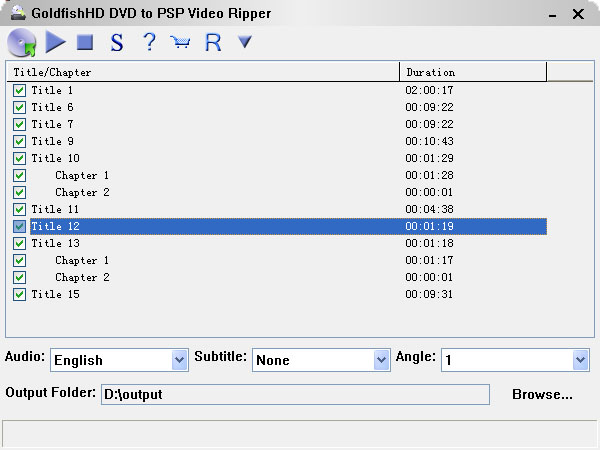Click the R register icon

(212, 42)
